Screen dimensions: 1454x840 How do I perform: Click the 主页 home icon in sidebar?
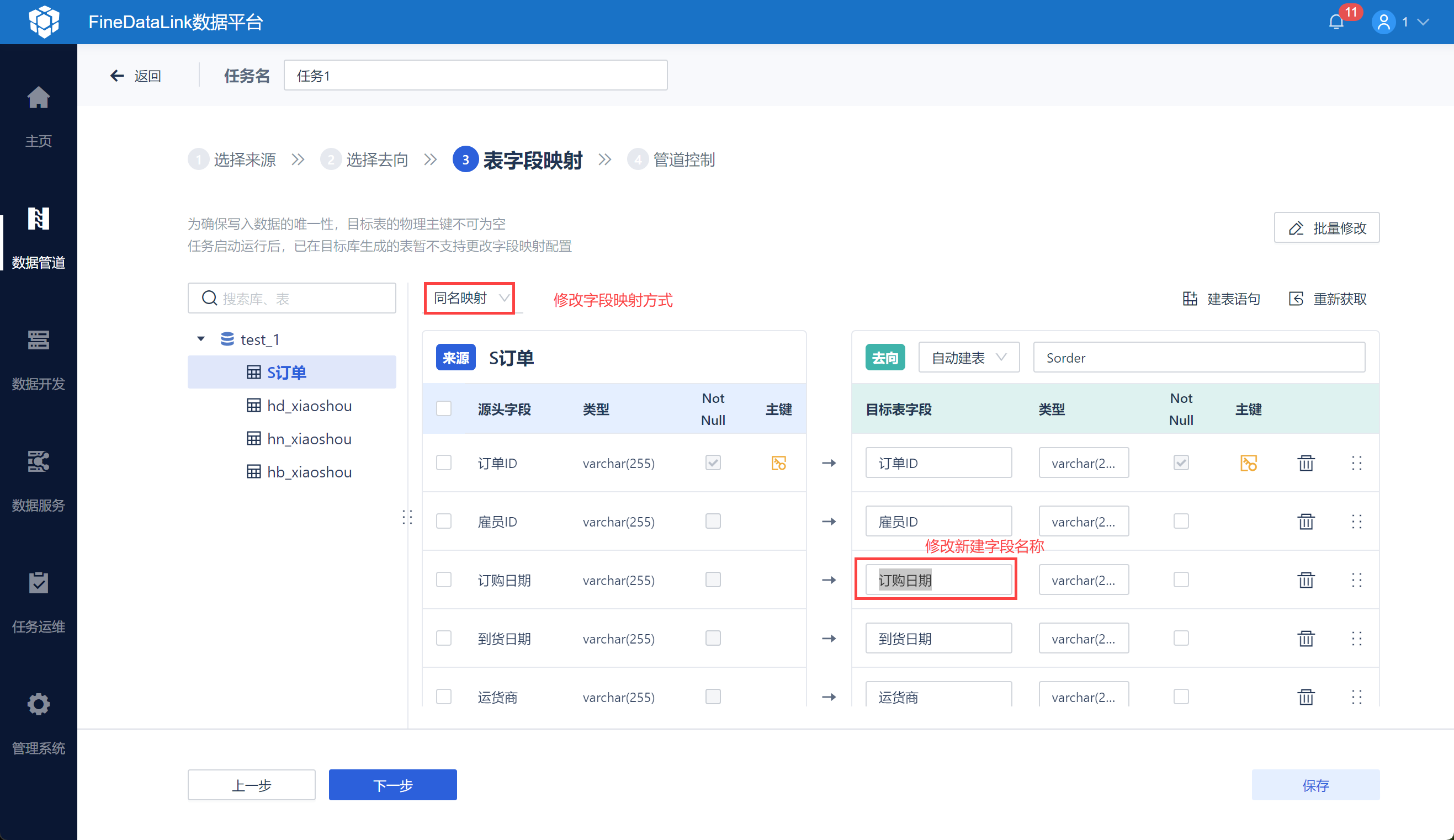coord(38,98)
